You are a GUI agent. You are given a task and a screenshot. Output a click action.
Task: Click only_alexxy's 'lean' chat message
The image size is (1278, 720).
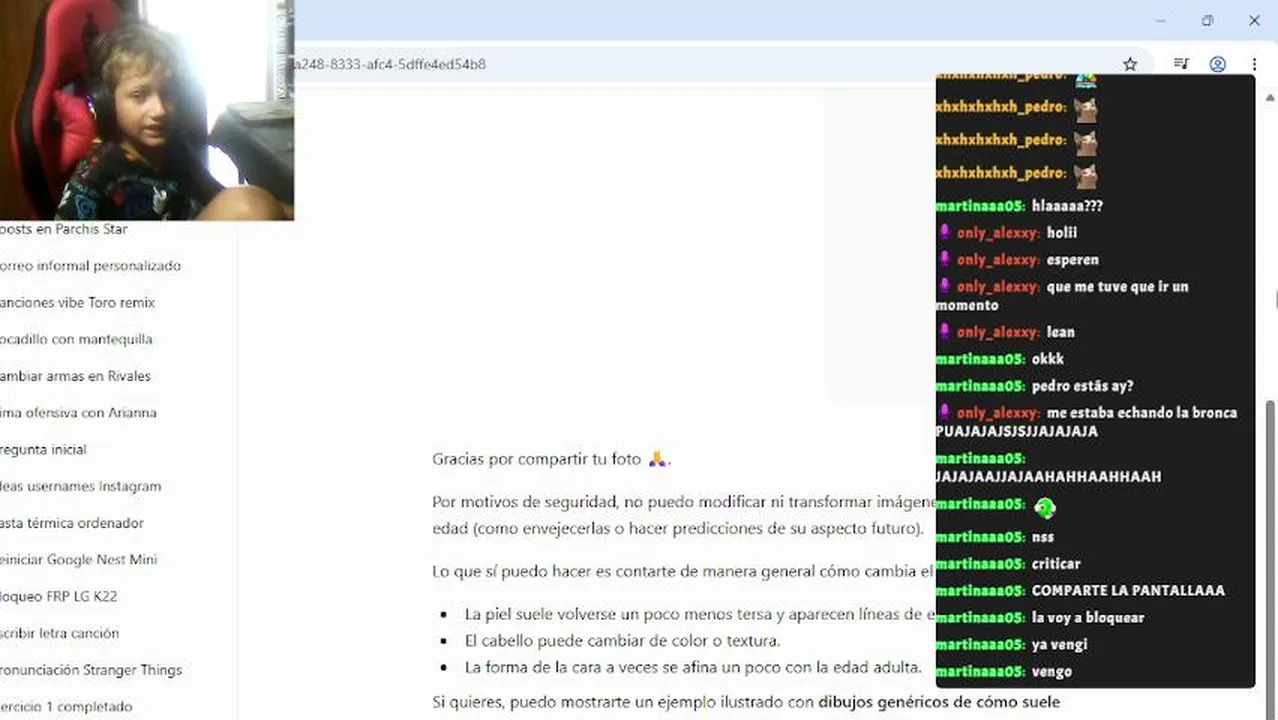coord(1061,332)
